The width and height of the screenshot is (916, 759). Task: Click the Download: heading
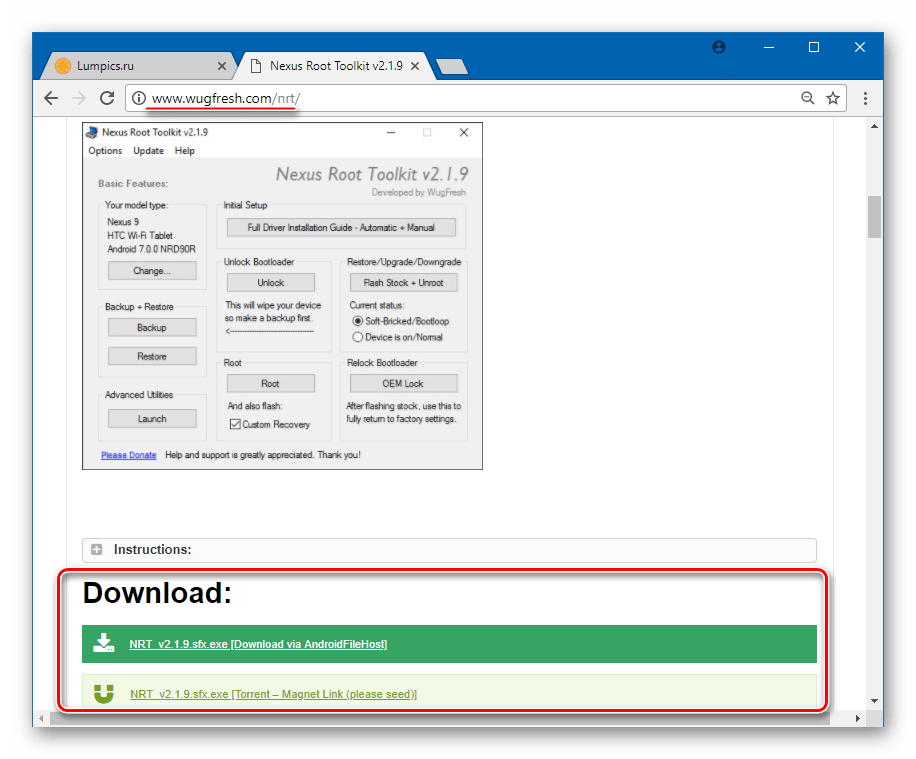click(157, 592)
